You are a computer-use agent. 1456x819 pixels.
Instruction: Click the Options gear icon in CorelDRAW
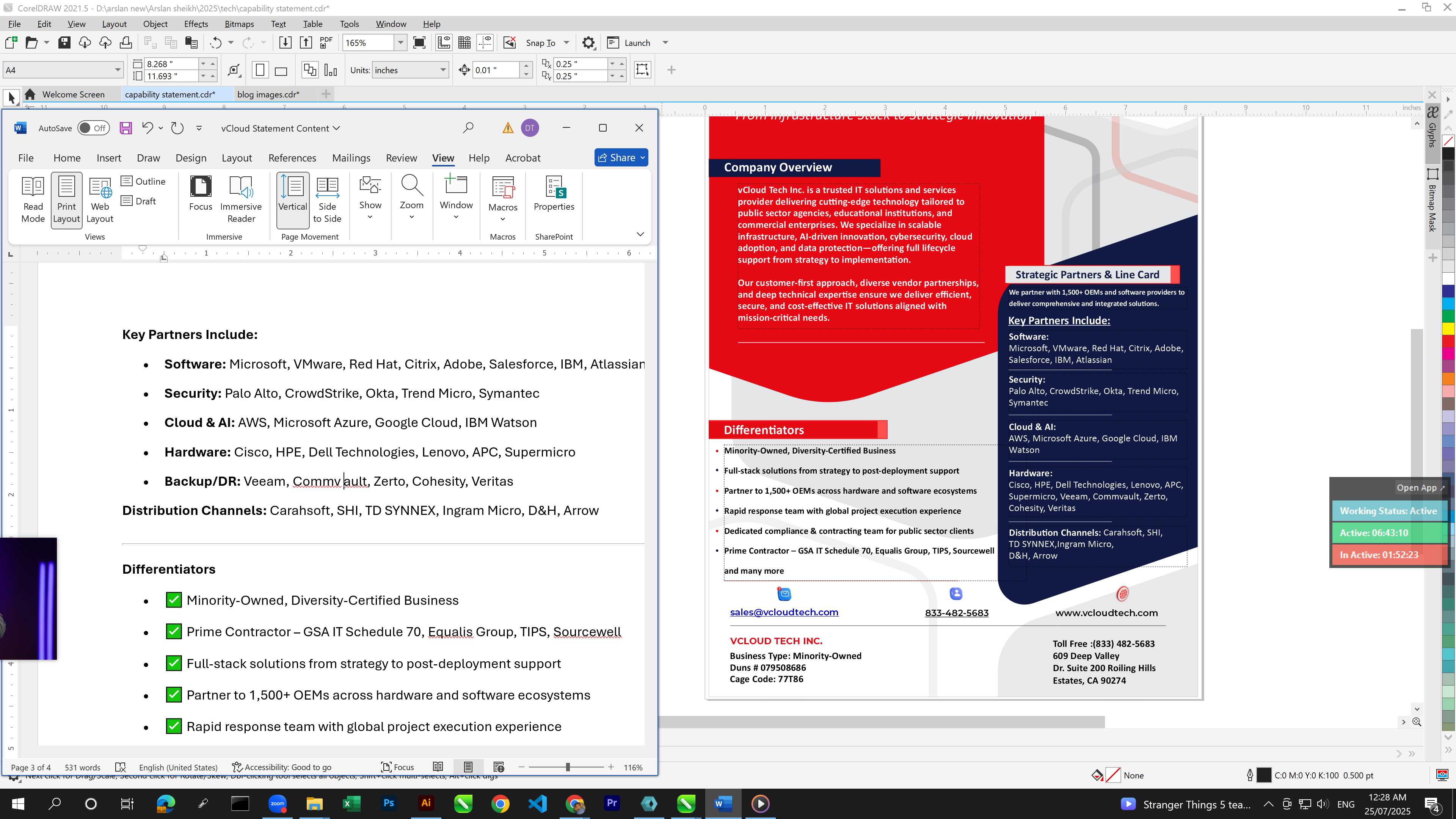tap(588, 42)
